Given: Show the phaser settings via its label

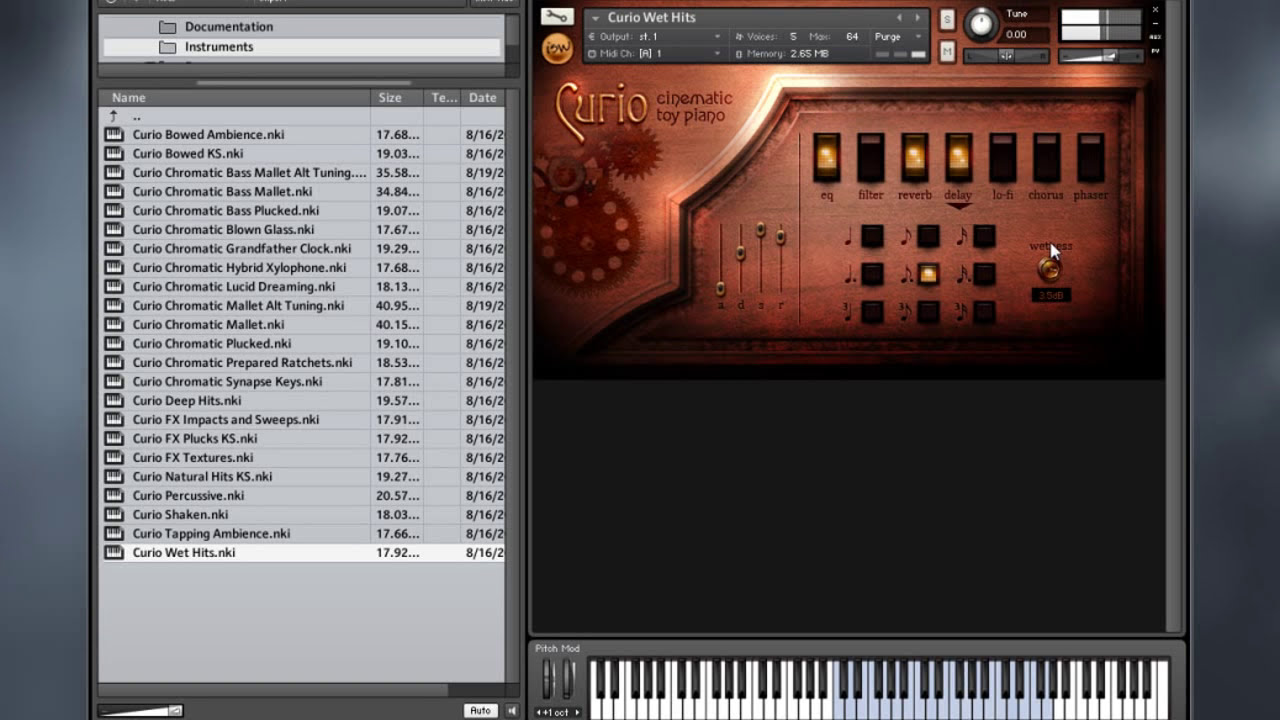Looking at the screenshot, I should [1090, 195].
